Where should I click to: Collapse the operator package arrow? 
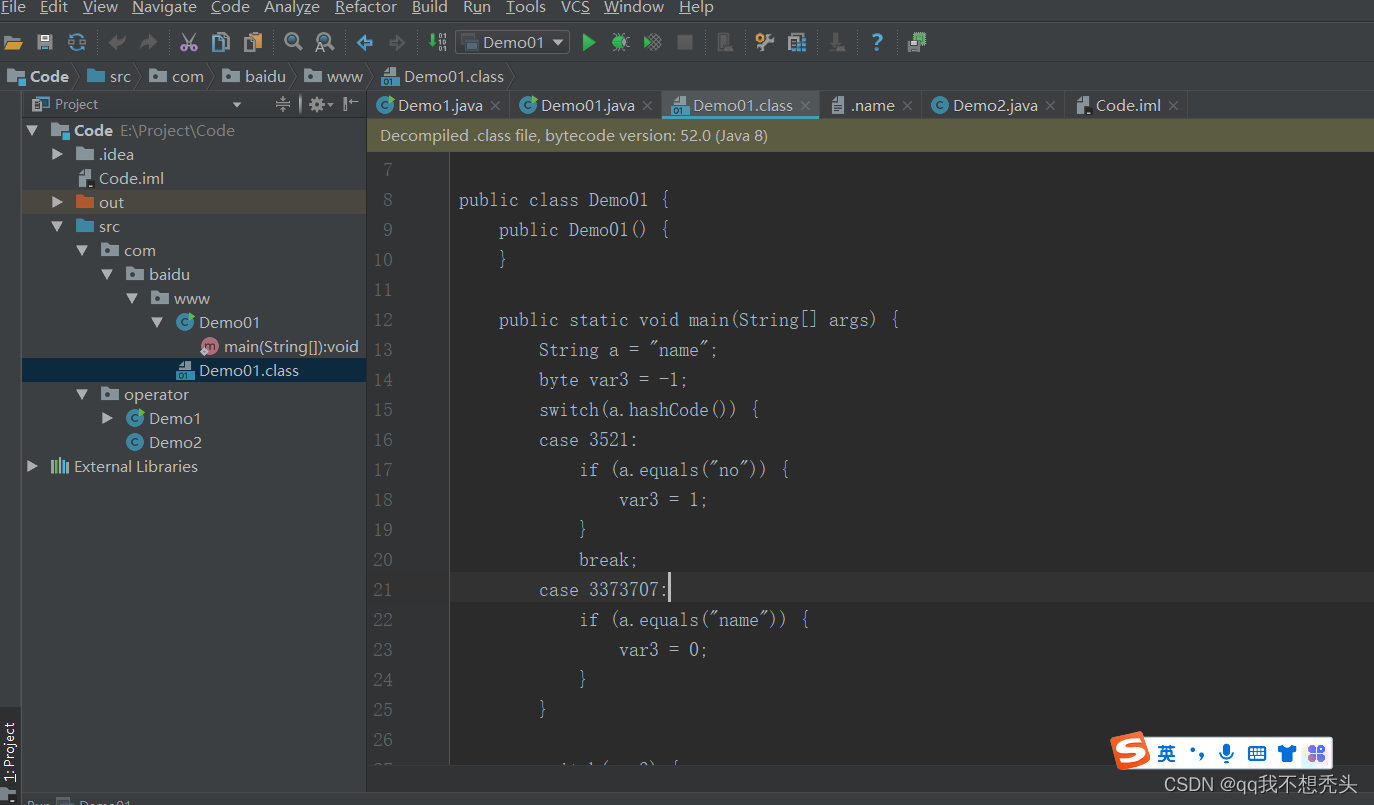pos(82,394)
